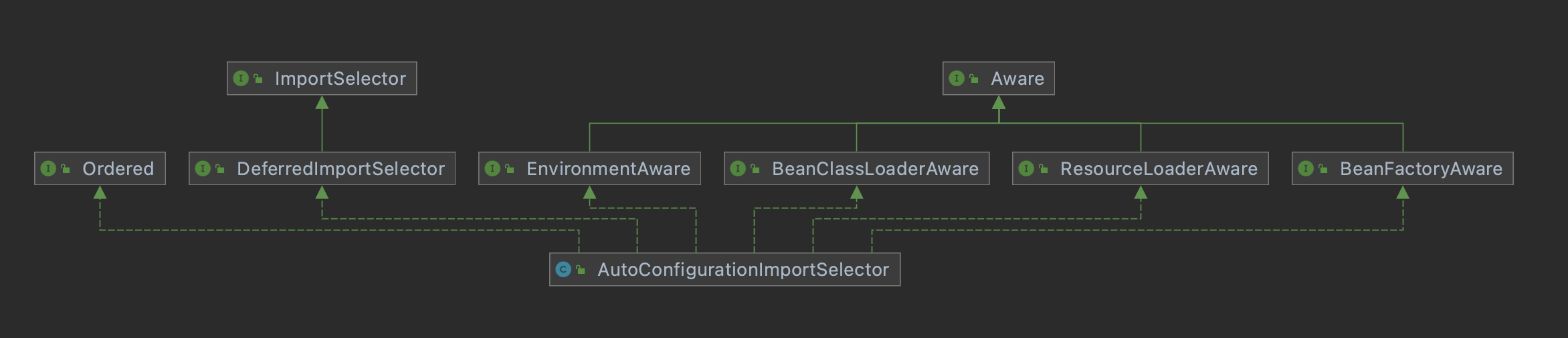The image size is (1568, 338).
Task: Select the Ordered interface node
Action: point(100,169)
